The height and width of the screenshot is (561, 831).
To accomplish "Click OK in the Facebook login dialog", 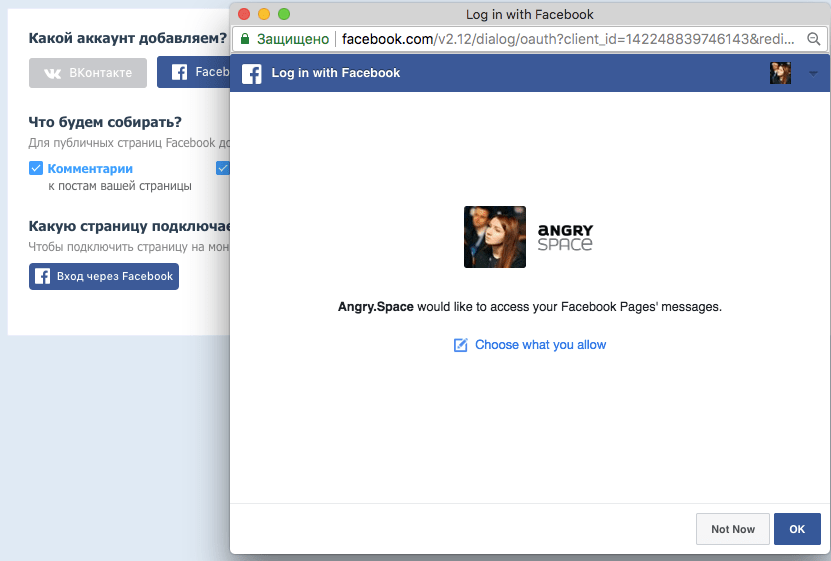I will pos(797,529).
